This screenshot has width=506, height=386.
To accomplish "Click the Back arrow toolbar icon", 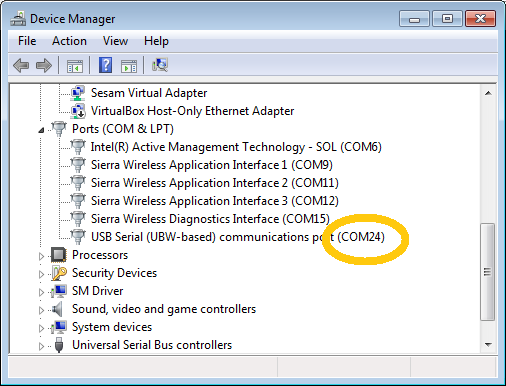I will 21,65.
